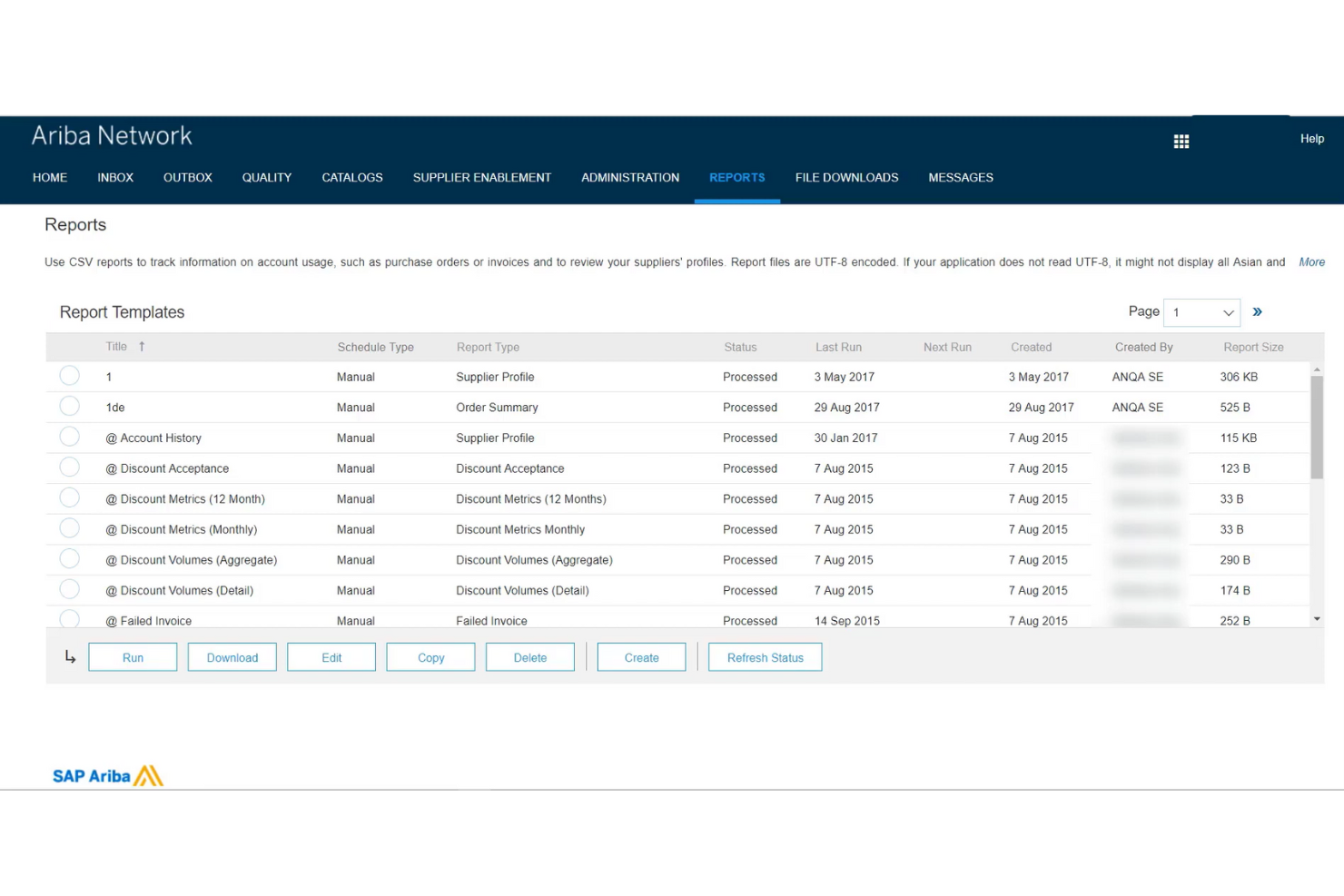This screenshot has height=896, width=1344.
Task: Click scrollbar up arrow in table
Action: click(1317, 369)
